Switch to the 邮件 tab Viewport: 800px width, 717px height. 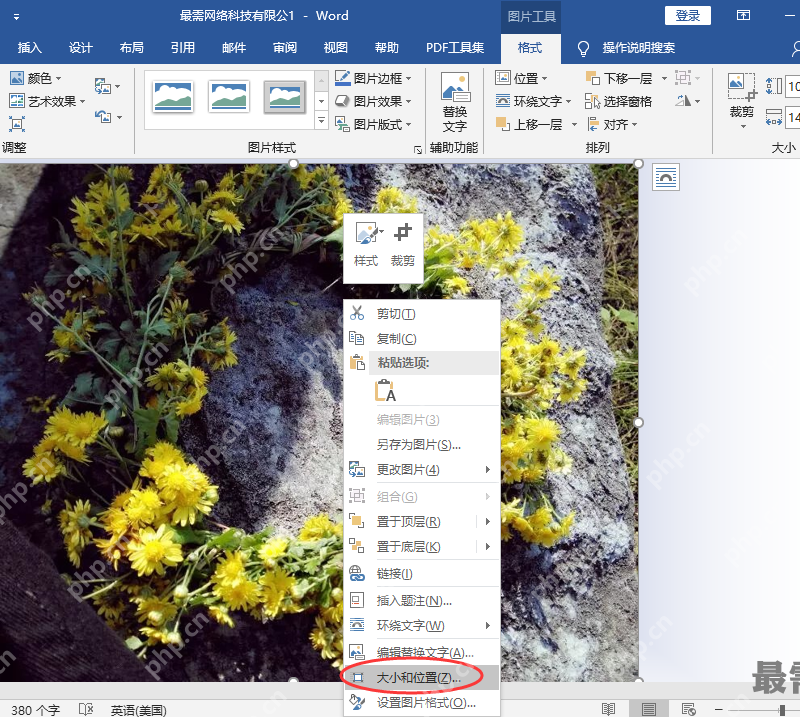point(234,48)
